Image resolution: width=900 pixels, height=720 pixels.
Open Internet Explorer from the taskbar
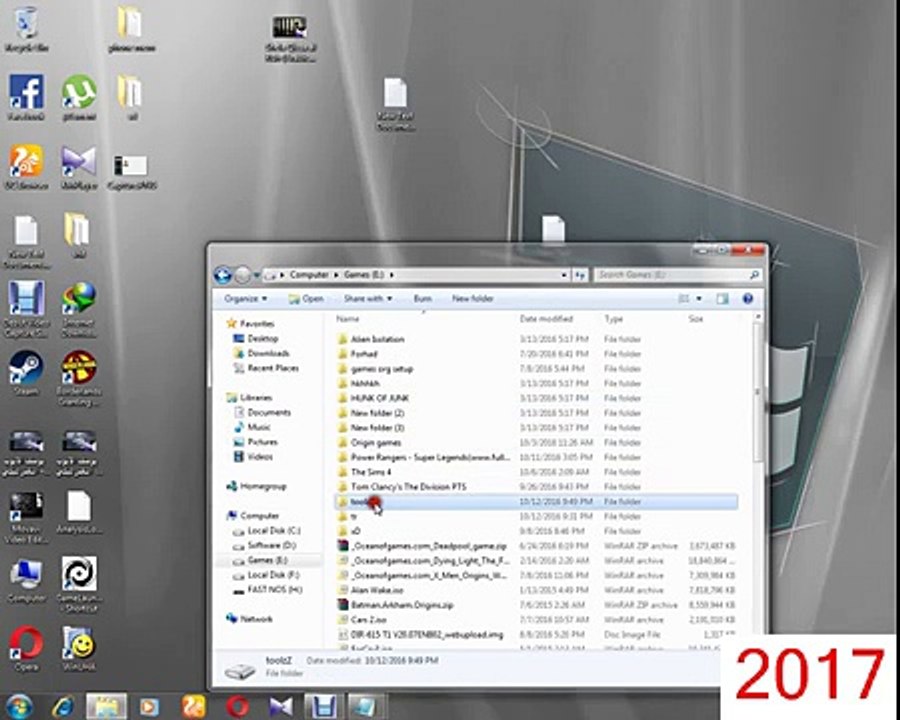pos(62,707)
